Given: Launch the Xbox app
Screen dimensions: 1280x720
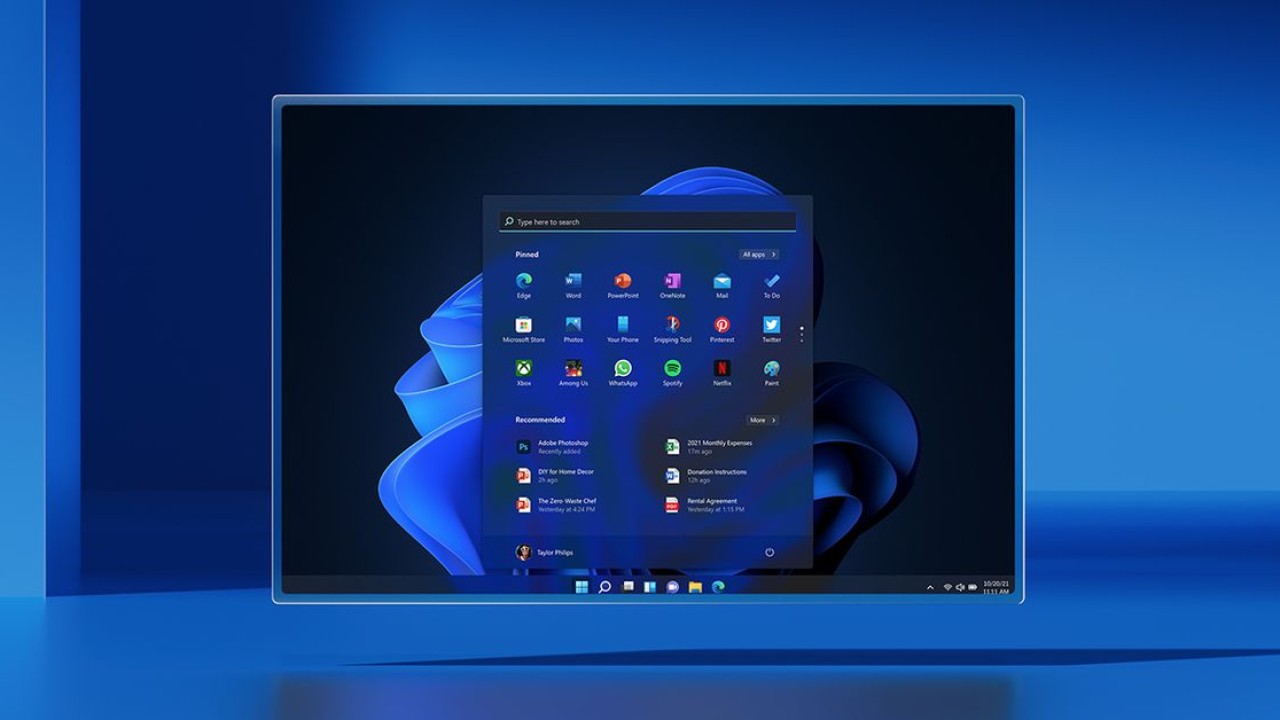Looking at the screenshot, I should (523, 369).
